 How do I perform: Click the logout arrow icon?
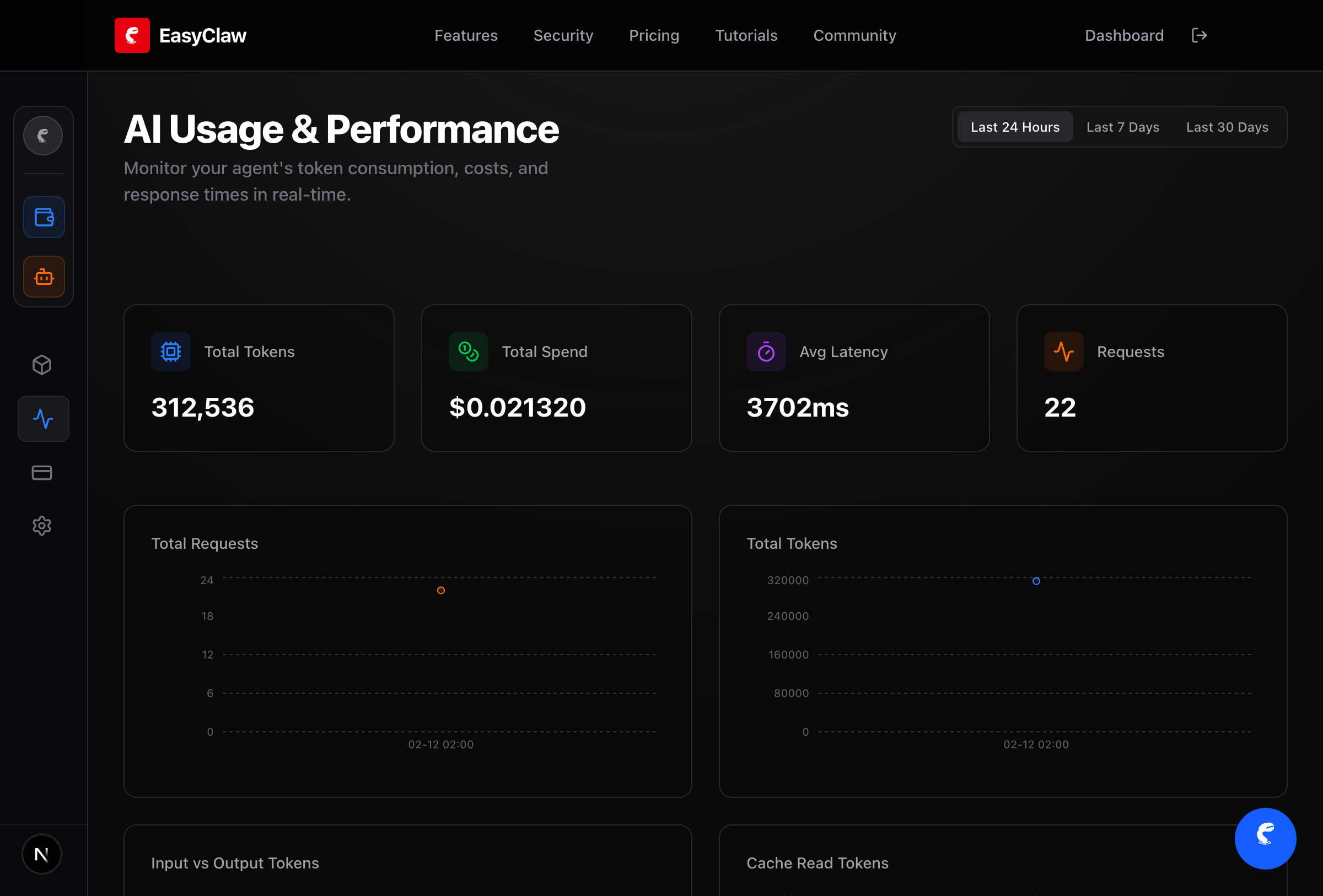click(x=1199, y=35)
